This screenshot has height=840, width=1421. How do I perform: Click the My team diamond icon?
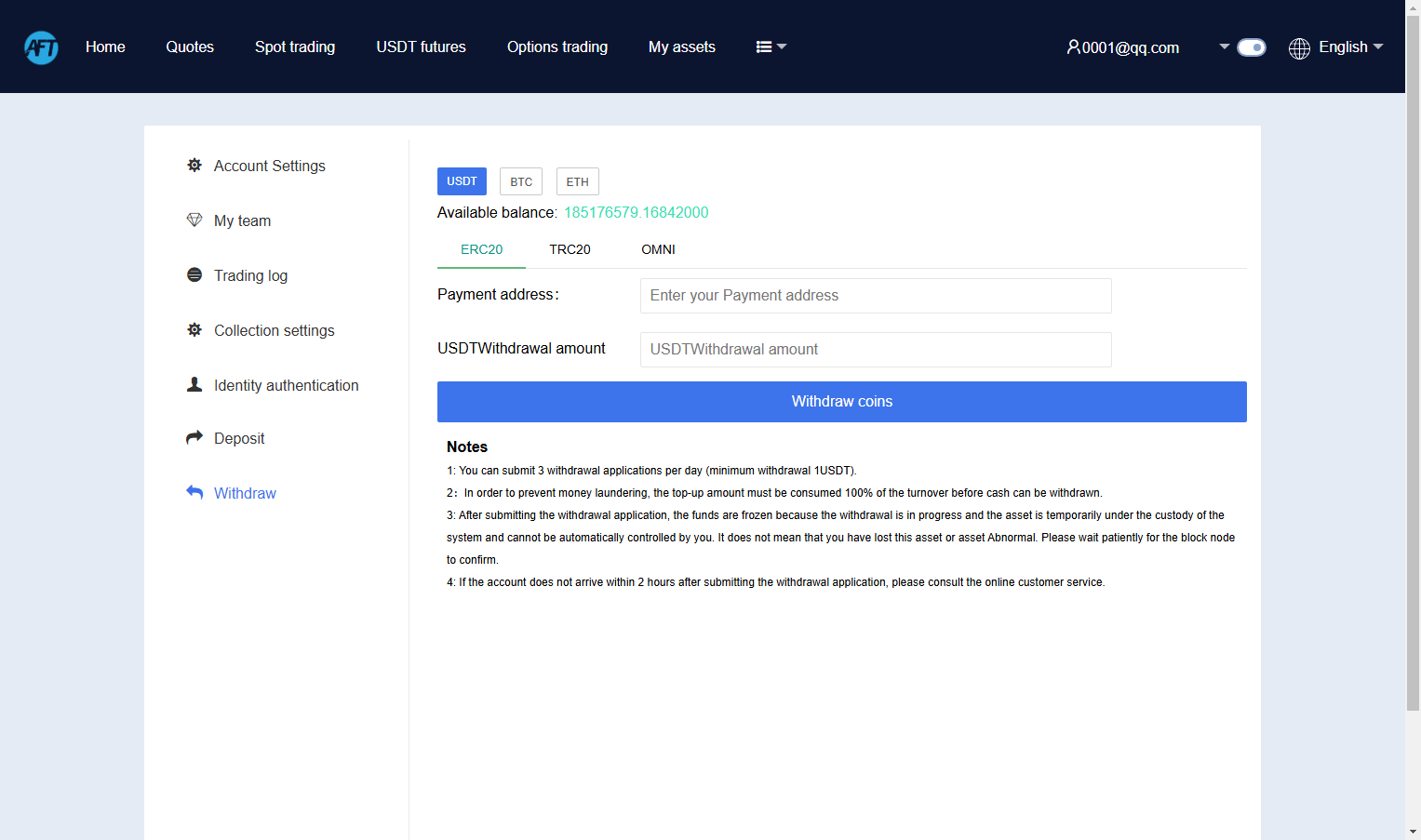coord(194,220)
